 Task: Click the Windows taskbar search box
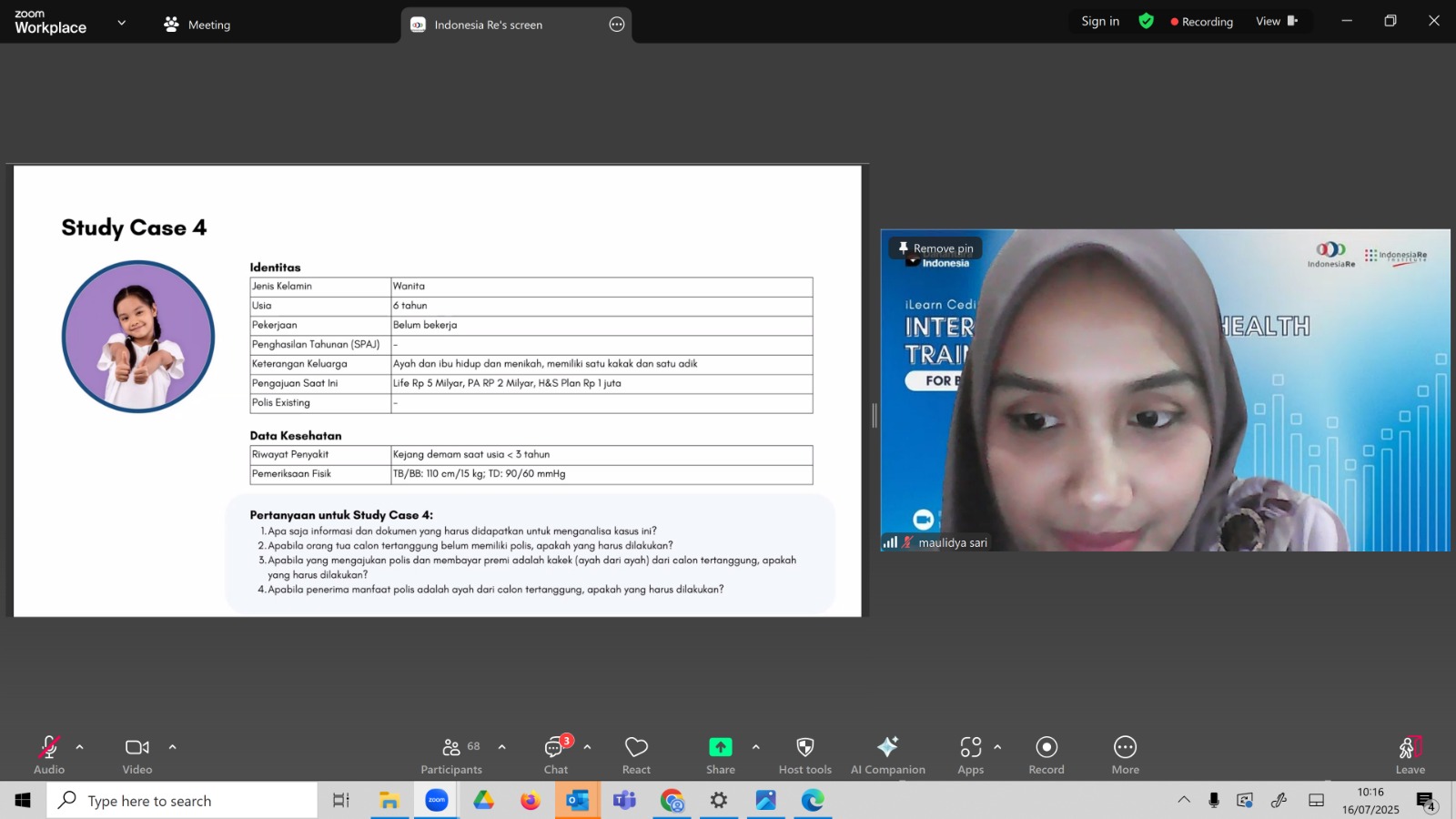[x=182, y=801]
